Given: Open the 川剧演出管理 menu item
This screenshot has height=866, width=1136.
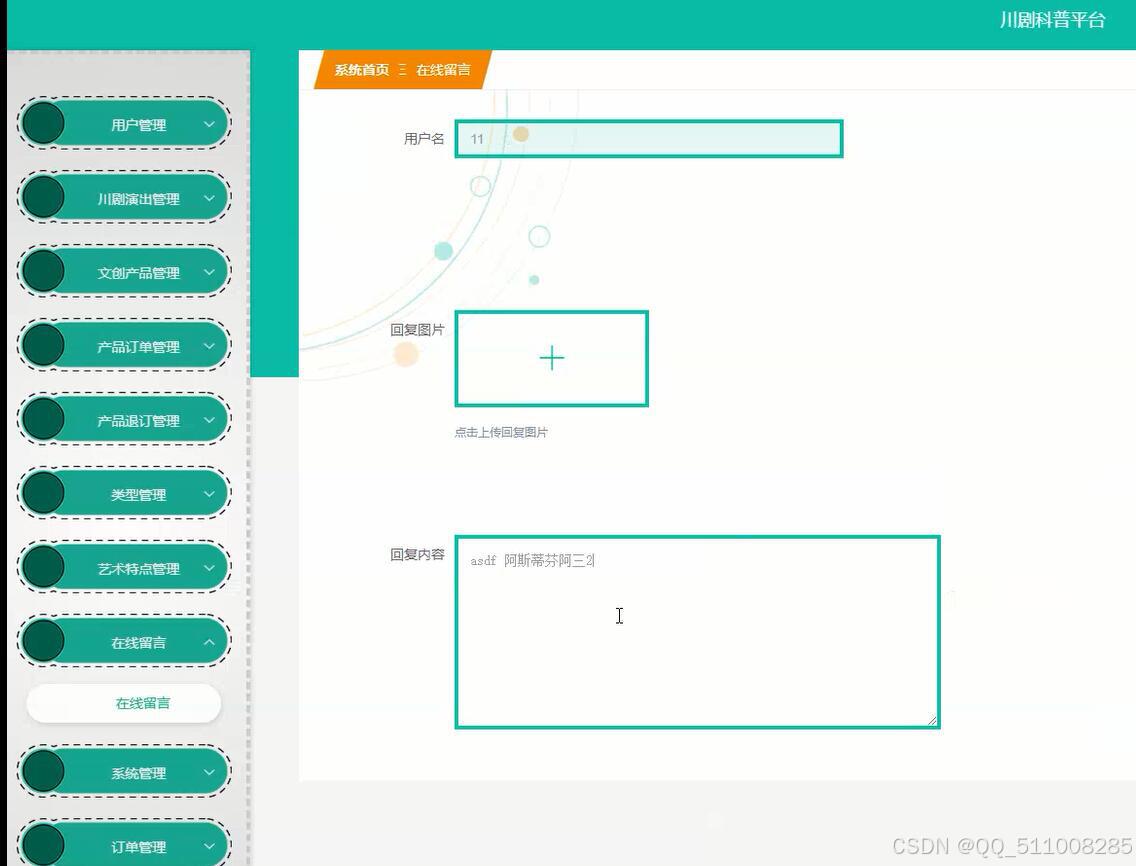Looking at the screenshot, I should click(x=124, y=198).
